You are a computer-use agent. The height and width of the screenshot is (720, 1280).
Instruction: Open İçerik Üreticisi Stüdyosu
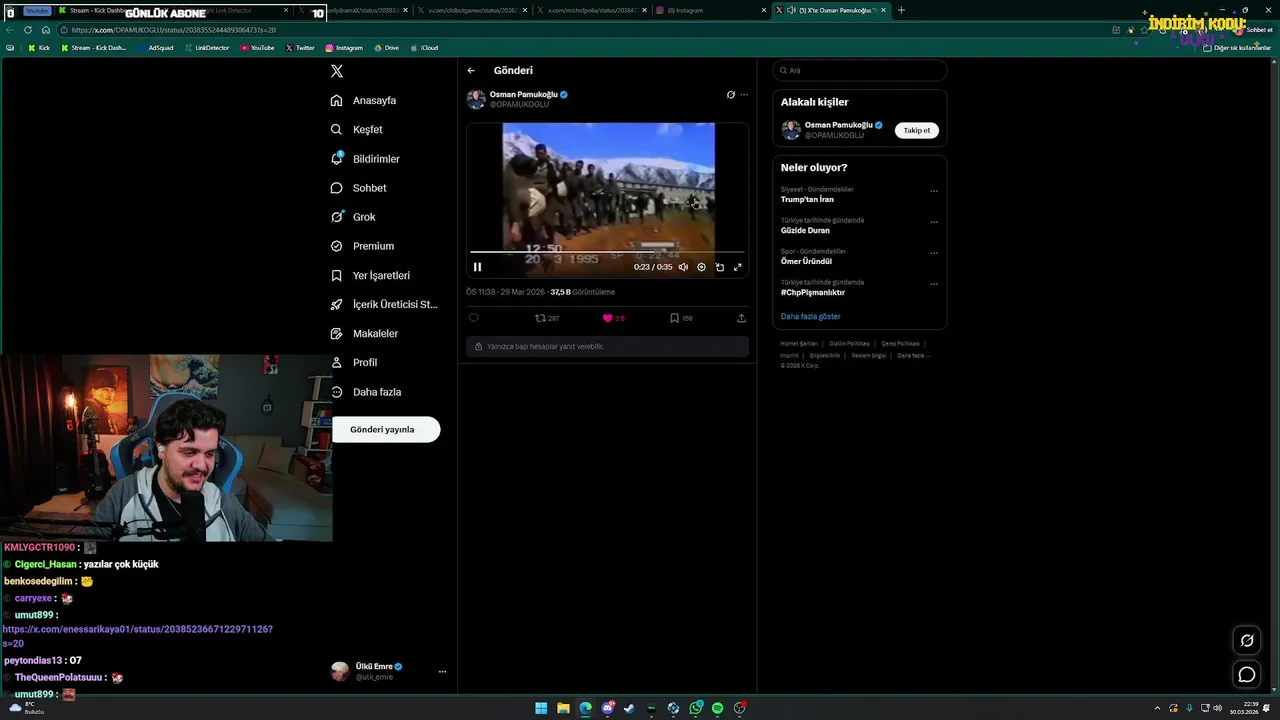pos(384,304)
